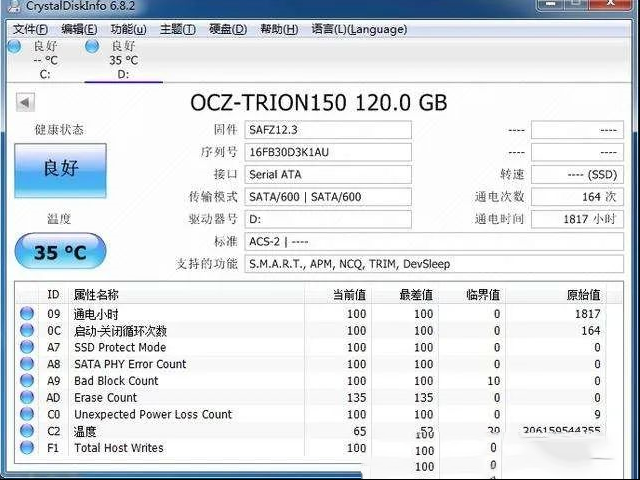This screenshot has height=480, width=640.
Task: Open the 编辑(E) menu
Action: (79, 29)
